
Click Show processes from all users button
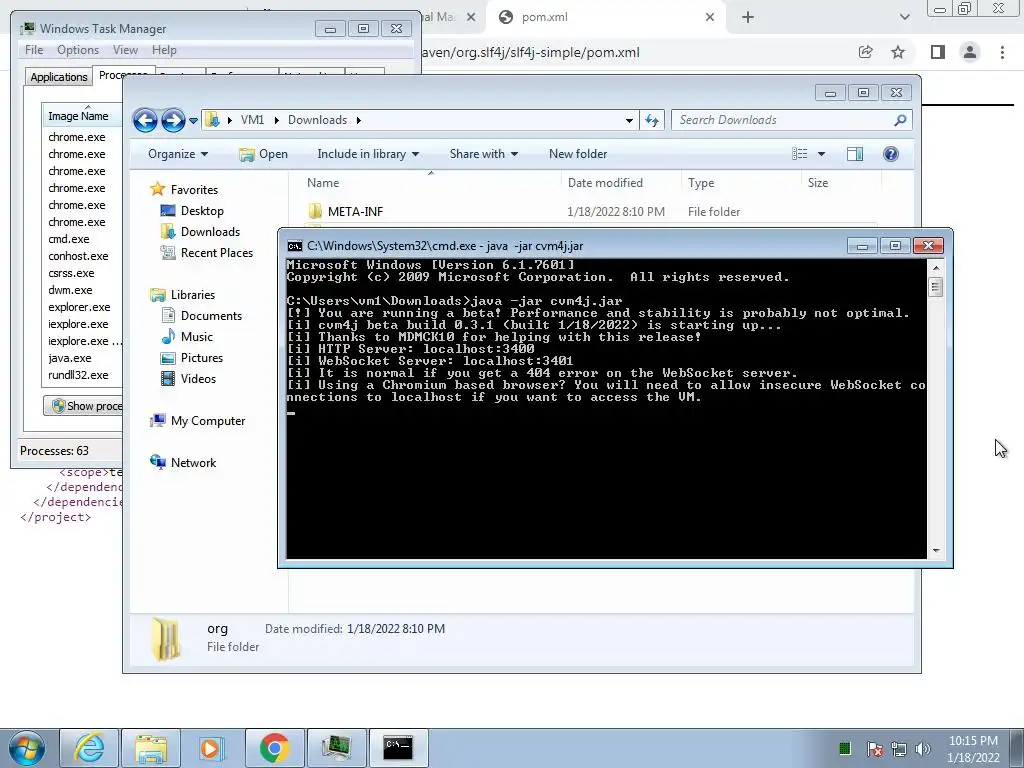tap(83, 406)
